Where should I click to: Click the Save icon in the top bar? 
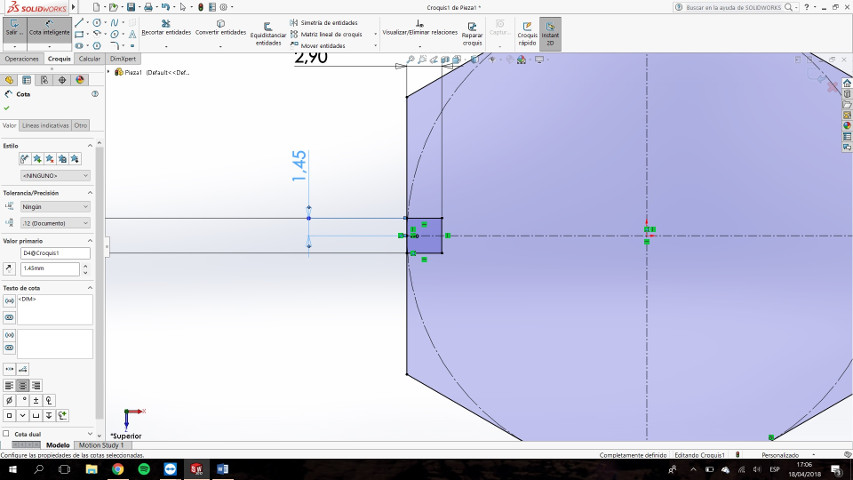point(131,7)
